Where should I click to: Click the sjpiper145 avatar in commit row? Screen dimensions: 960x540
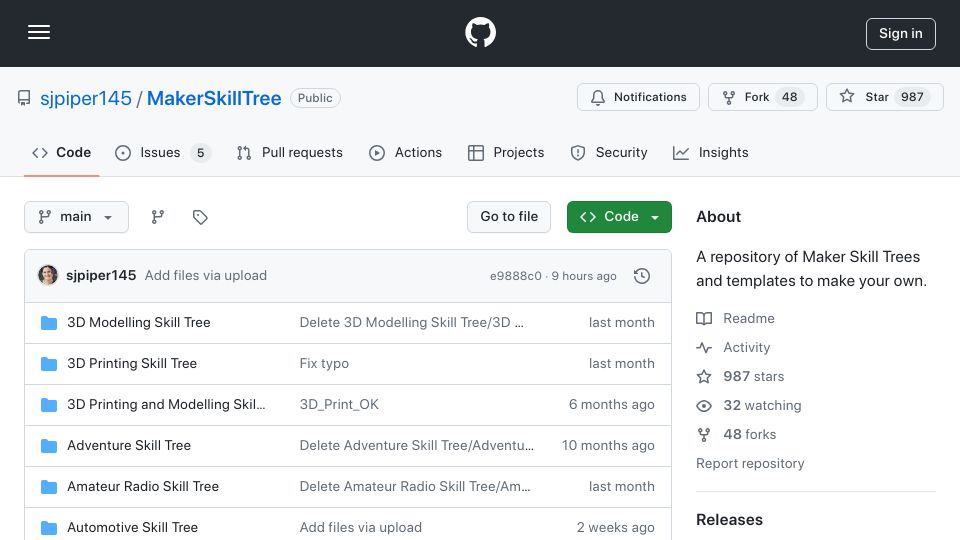tap(48, 276)
